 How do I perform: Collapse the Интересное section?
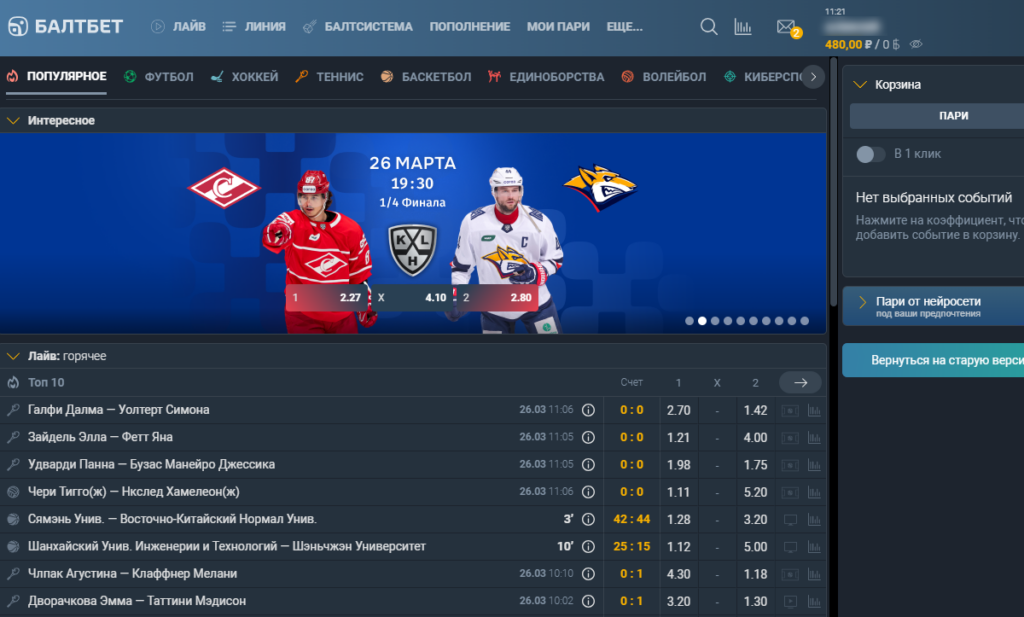point(13,121)
